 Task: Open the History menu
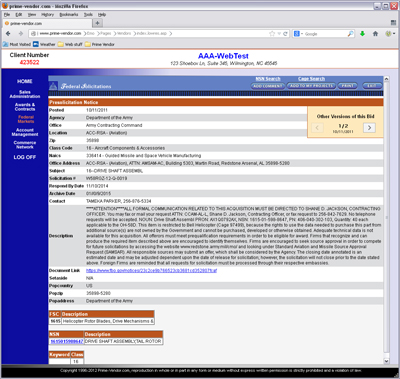pyautogui.click(x=47, y=15)
